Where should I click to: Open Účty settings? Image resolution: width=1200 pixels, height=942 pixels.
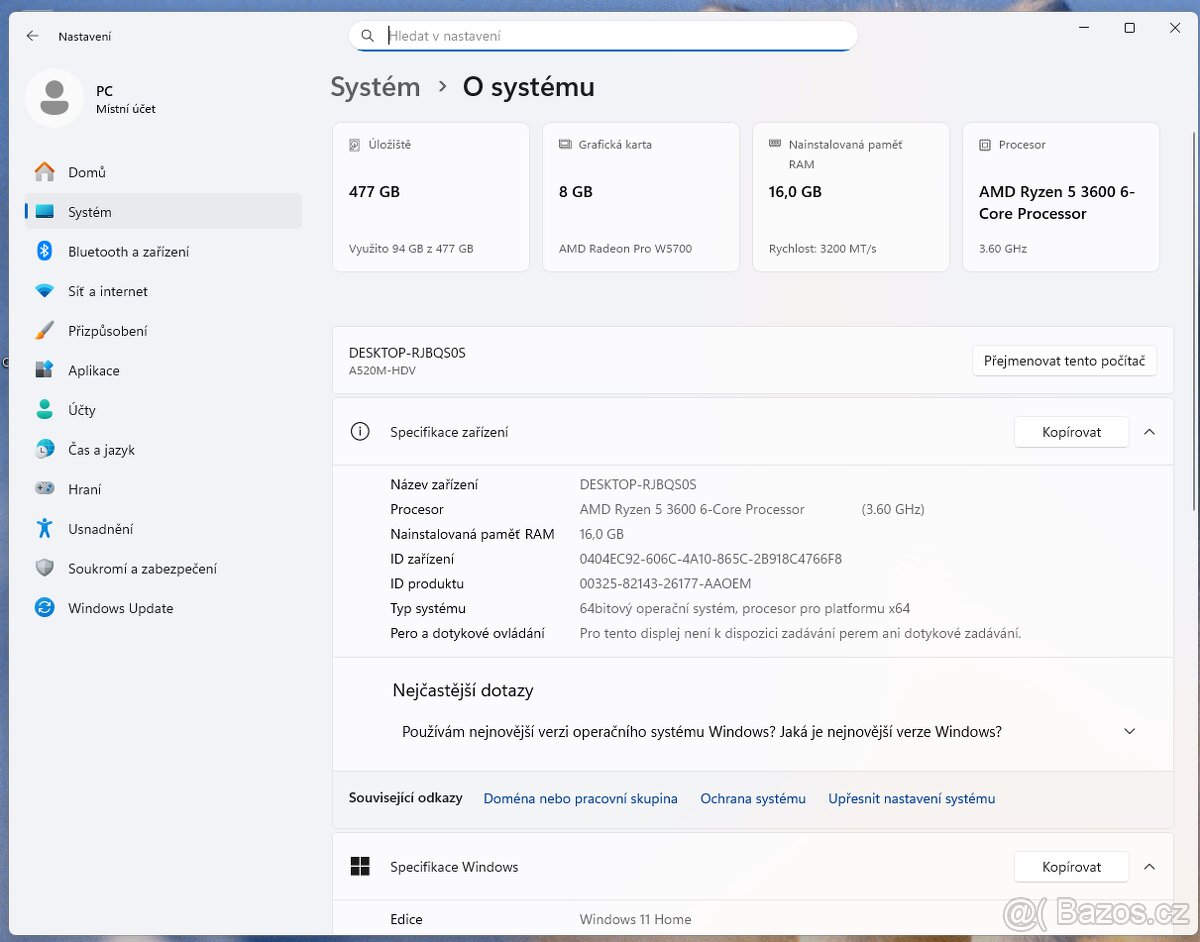tap(81, 410)
